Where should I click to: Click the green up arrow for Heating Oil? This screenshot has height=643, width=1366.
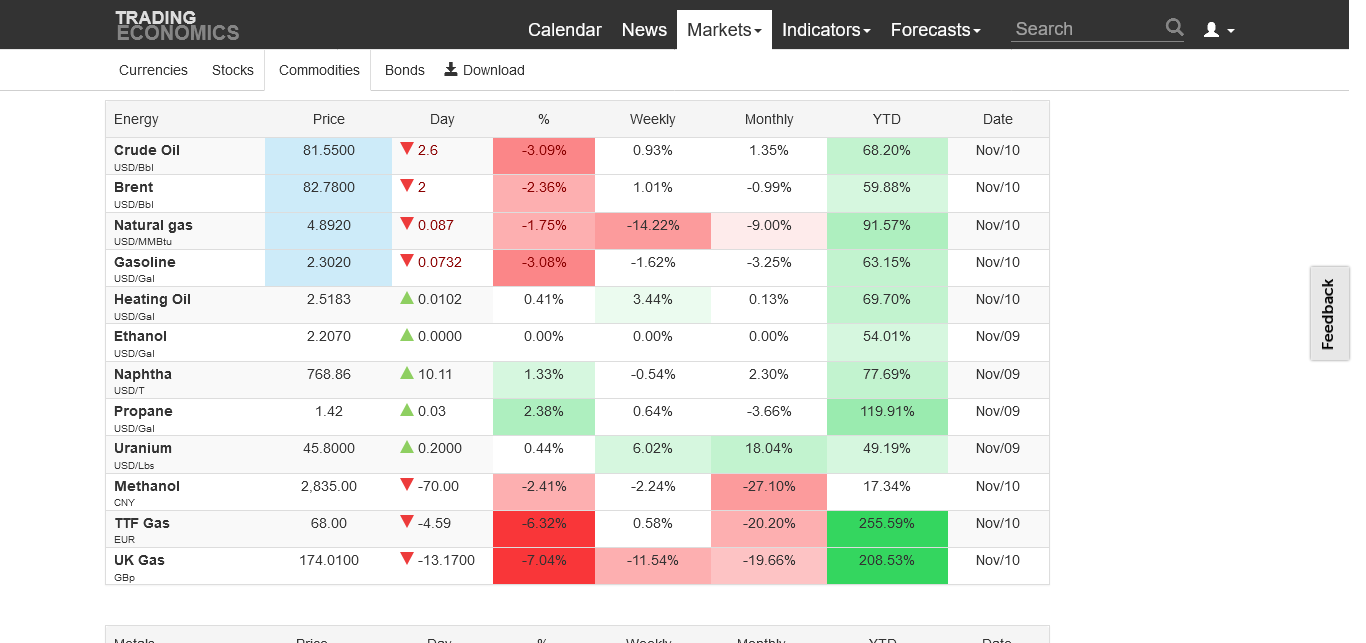pyautogui.click(x=407, y=298)
